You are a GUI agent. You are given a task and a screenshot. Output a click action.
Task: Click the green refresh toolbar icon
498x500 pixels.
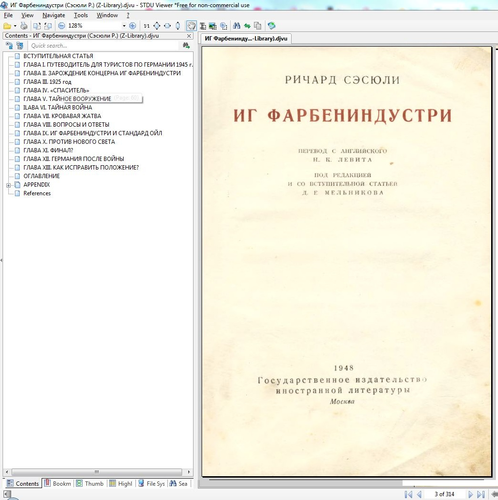tap(272, 26)
